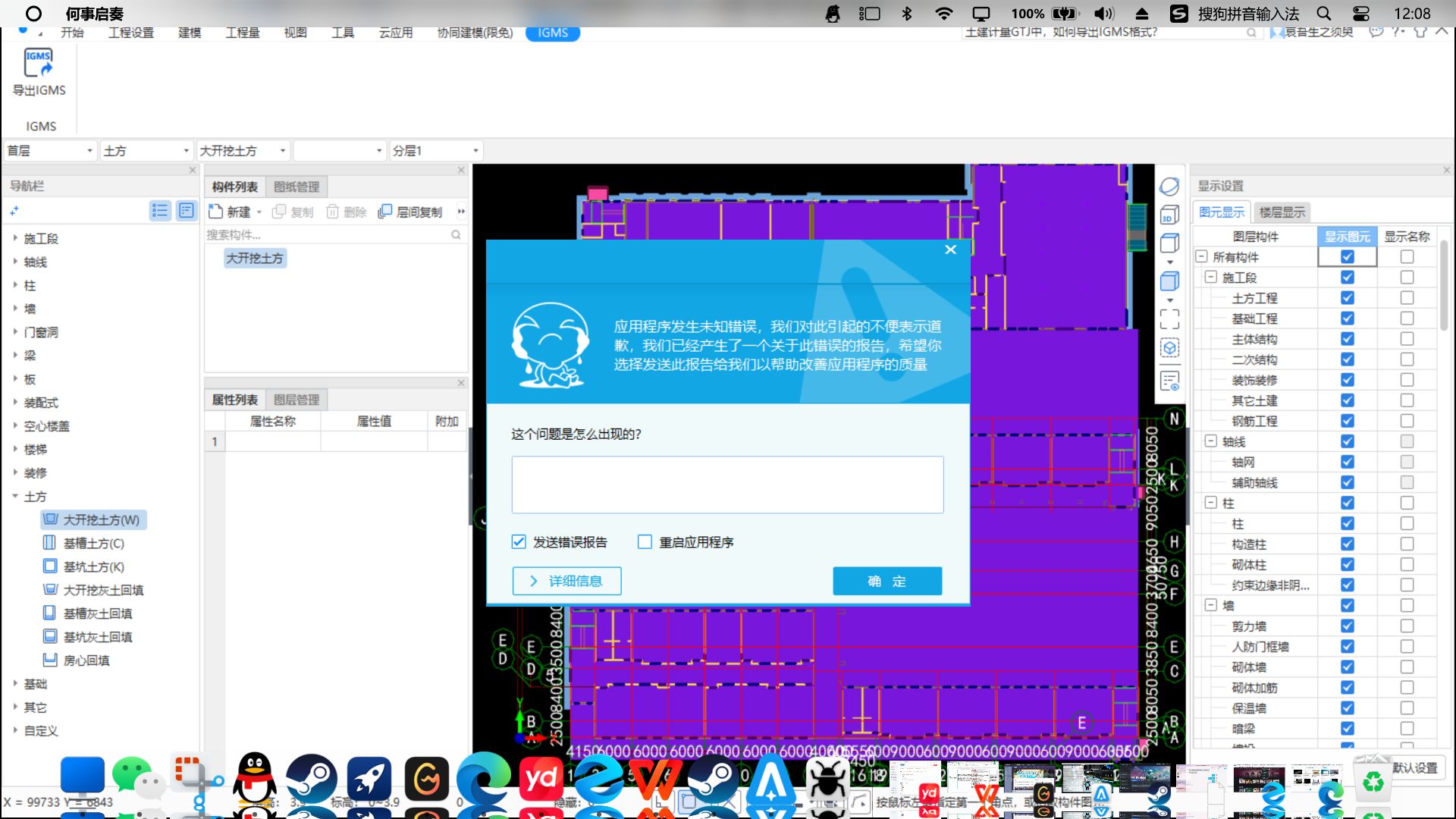
Task: Click the 新建 new component icon
Action: point(215,212)
